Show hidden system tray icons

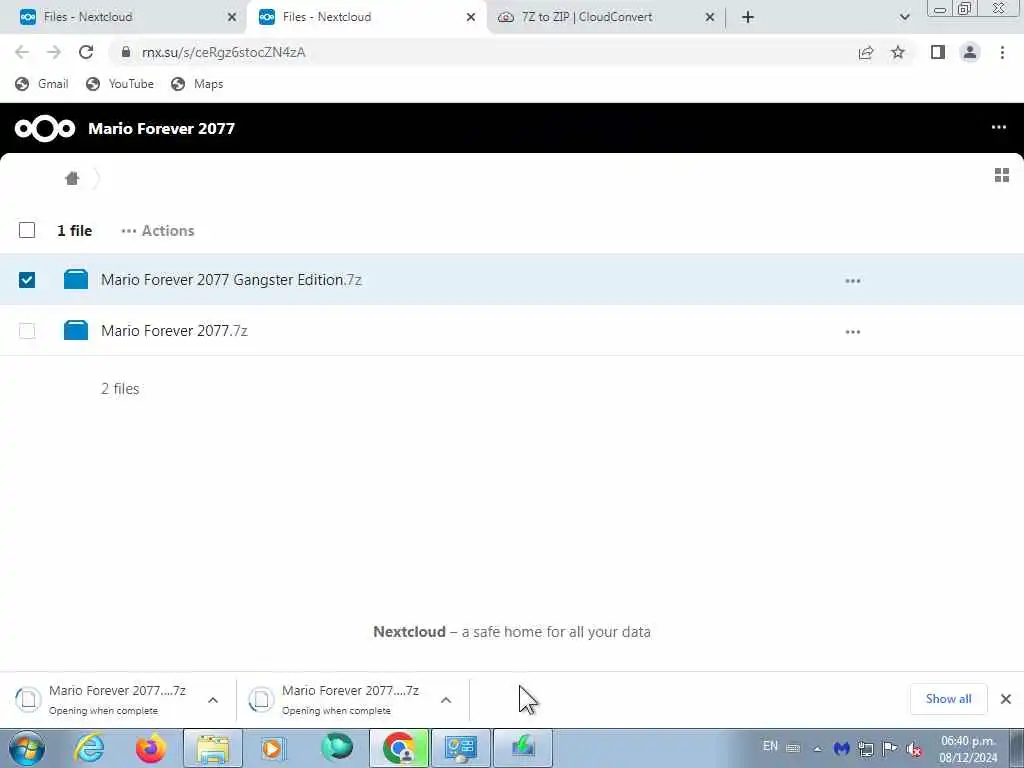tap(818, 749)
